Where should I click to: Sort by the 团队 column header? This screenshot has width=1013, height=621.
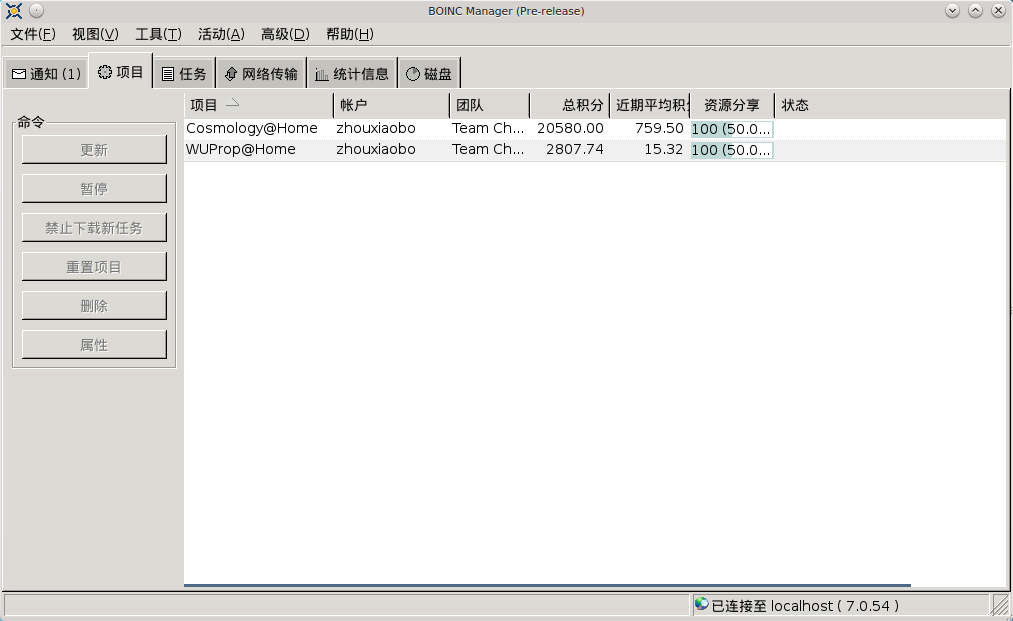(489, 105)
